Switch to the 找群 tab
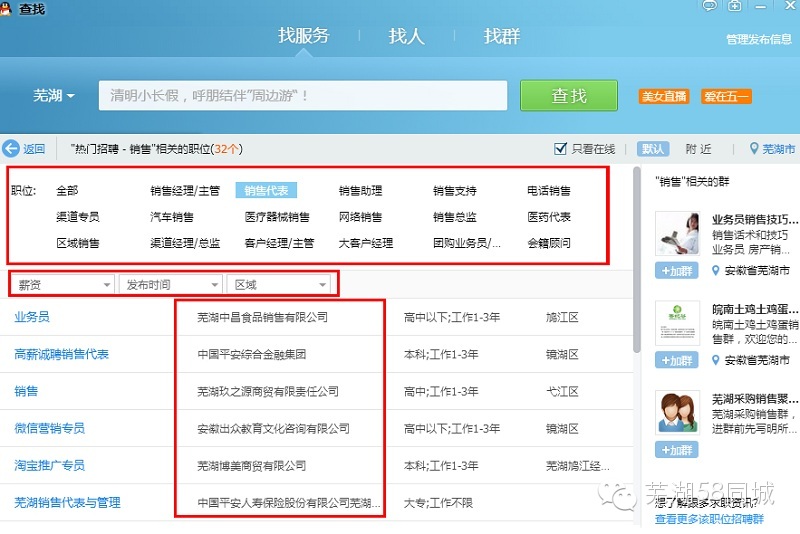 502,37
